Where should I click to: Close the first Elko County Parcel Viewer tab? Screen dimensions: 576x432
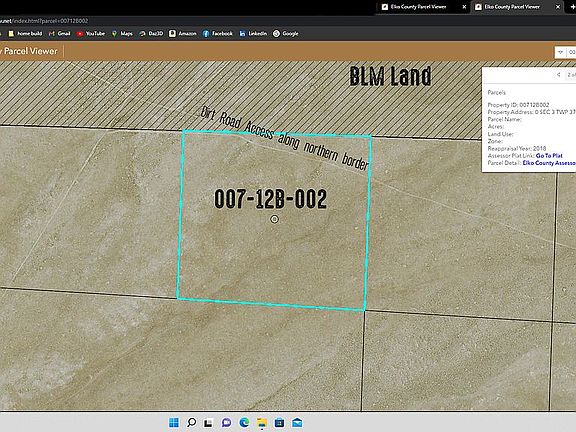(464, 7)
